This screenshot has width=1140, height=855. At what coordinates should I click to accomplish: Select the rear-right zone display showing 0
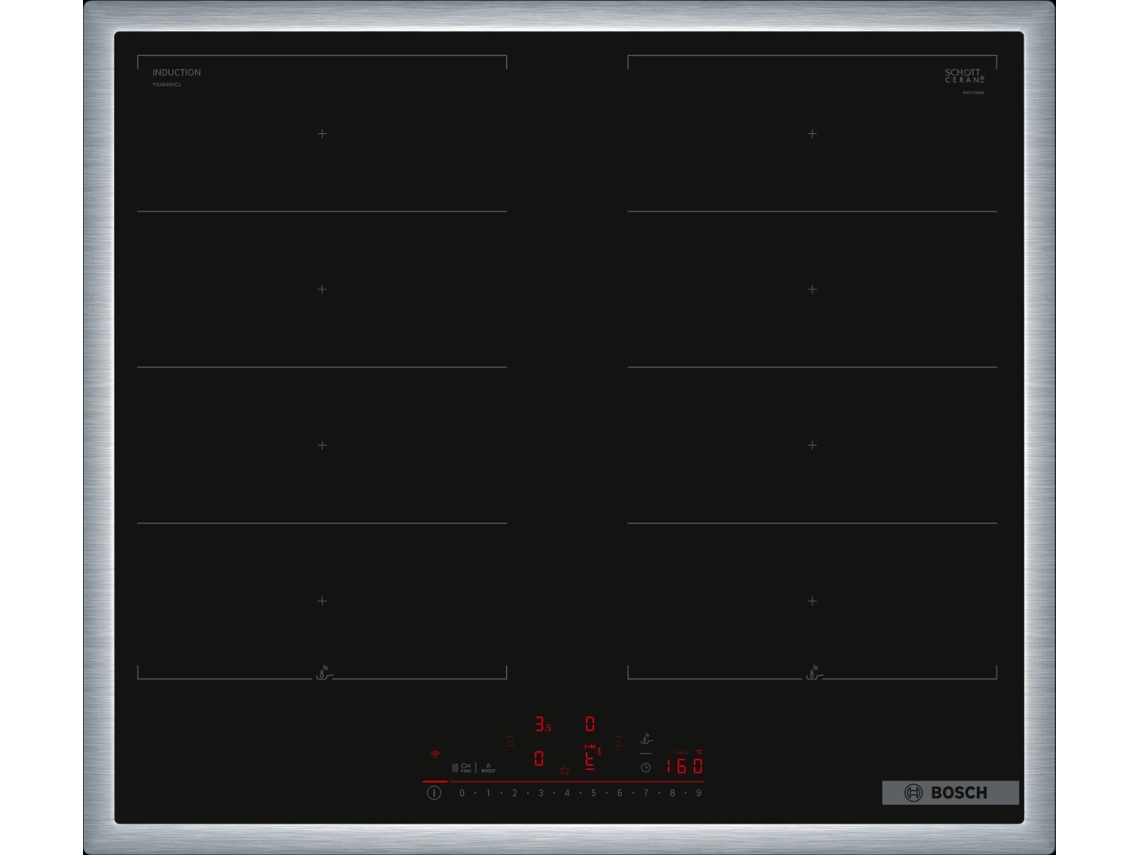click(590, 724)
